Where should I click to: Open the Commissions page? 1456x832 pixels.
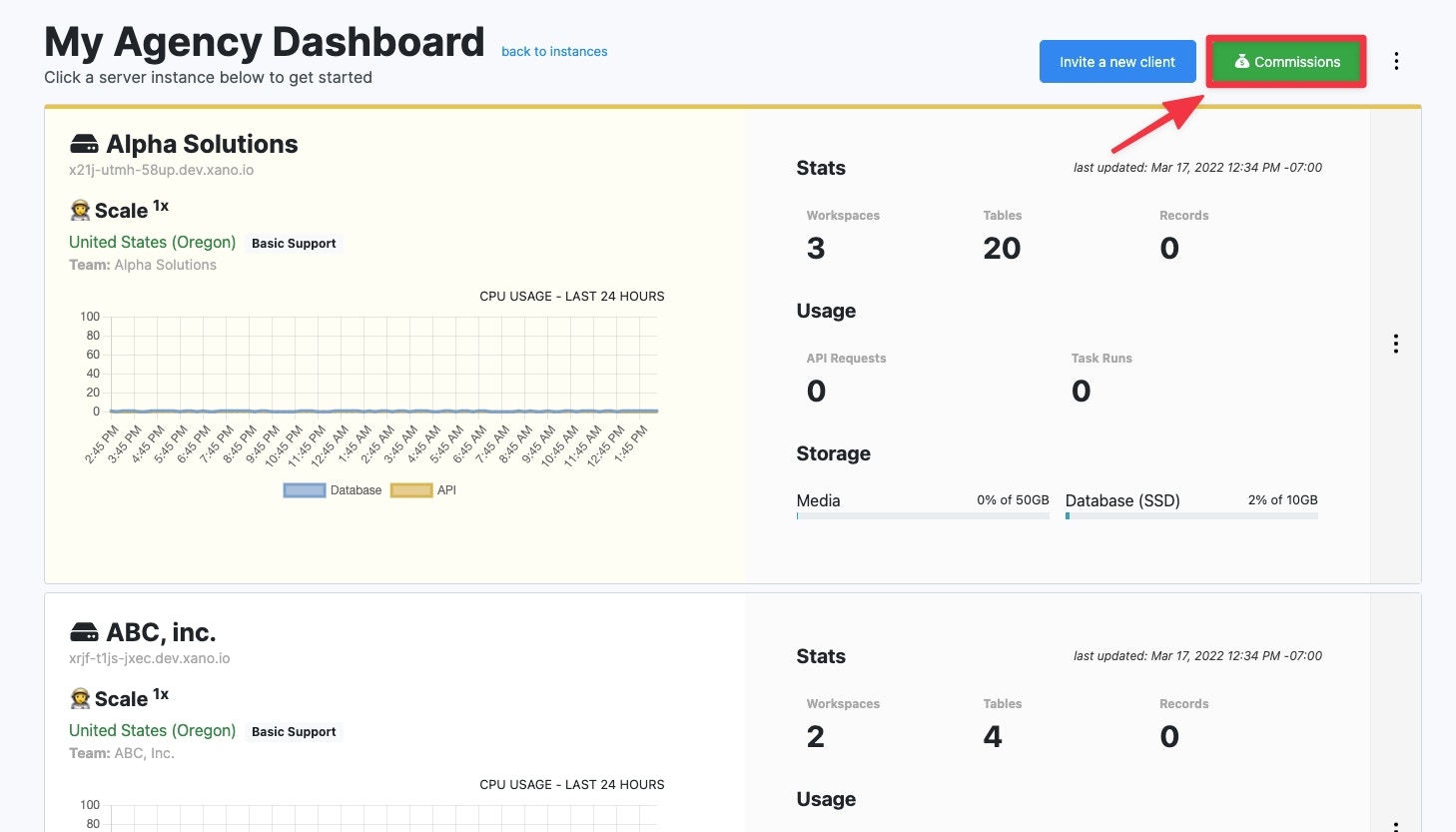pyautogui.click(x=1286, y=62)
